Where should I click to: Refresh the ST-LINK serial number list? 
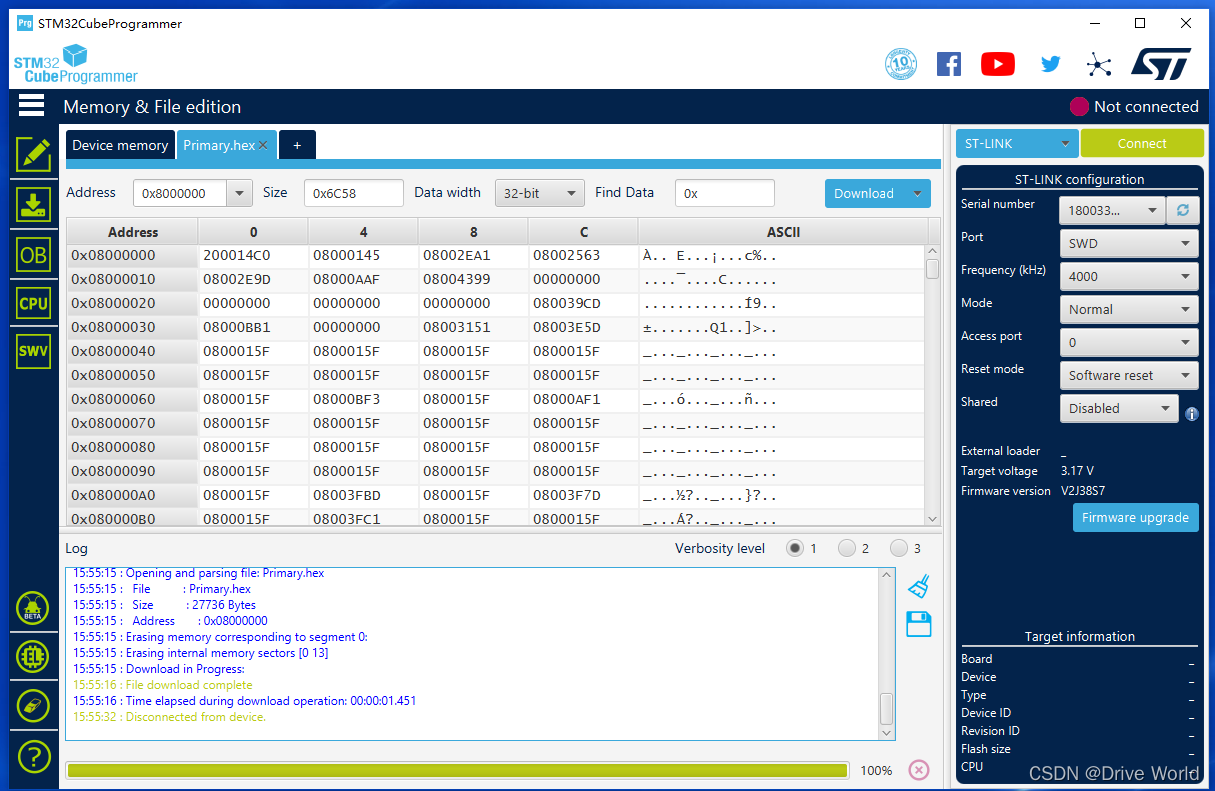click(1184, 210)
